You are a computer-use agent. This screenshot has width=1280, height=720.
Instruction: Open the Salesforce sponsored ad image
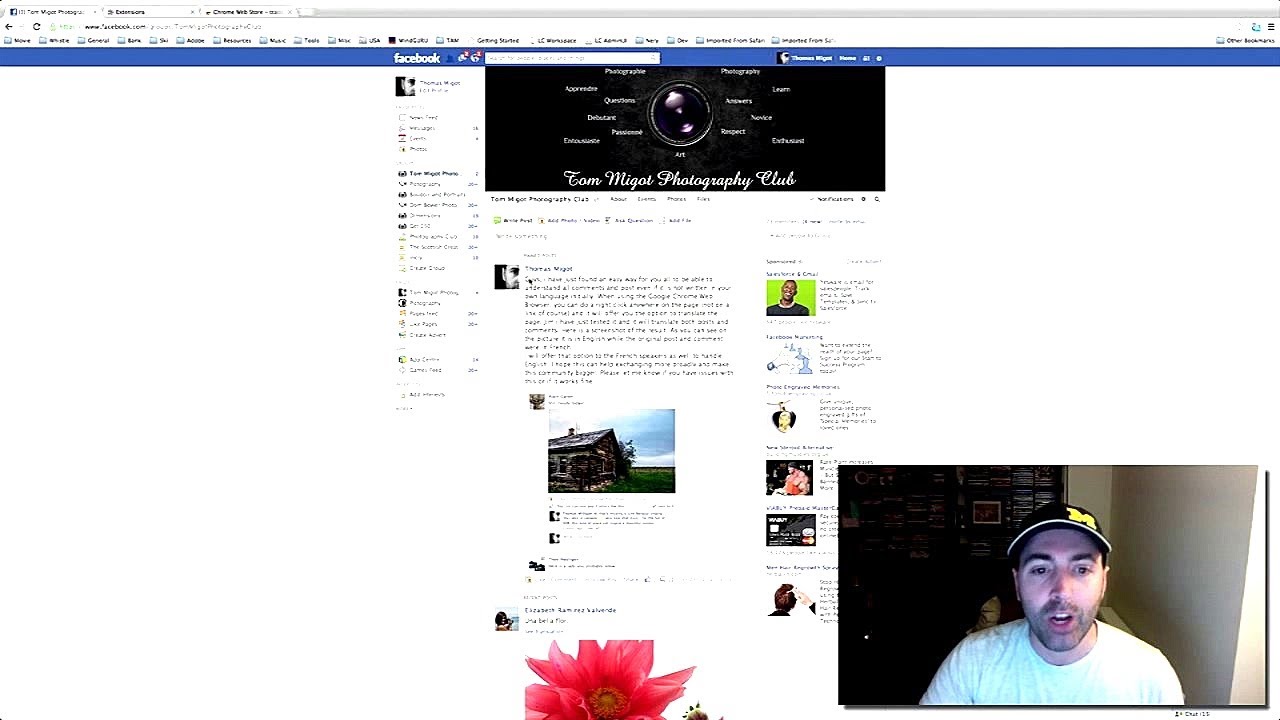pos(790,298)
